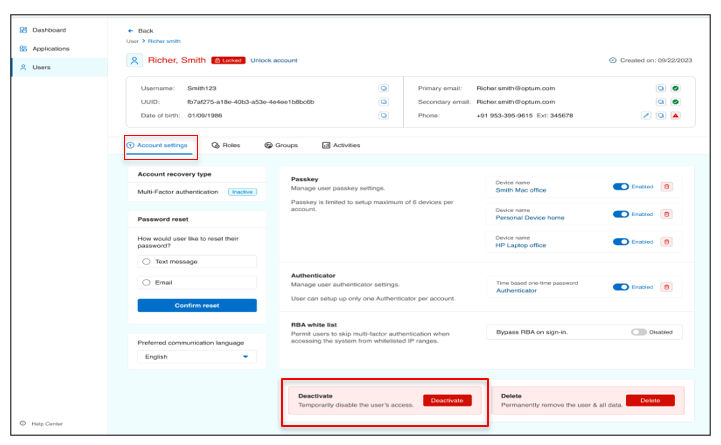The height and width of the screenshot is (445, 721).
Task: Open the Preferred communication language dropdown
Action: [197, 357]
